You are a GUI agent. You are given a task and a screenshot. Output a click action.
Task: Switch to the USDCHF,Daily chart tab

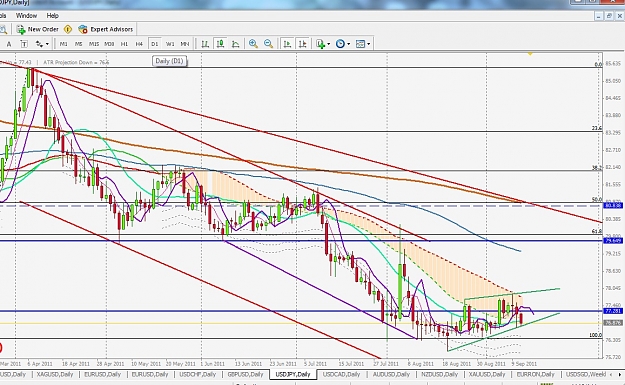pos(198,375)
